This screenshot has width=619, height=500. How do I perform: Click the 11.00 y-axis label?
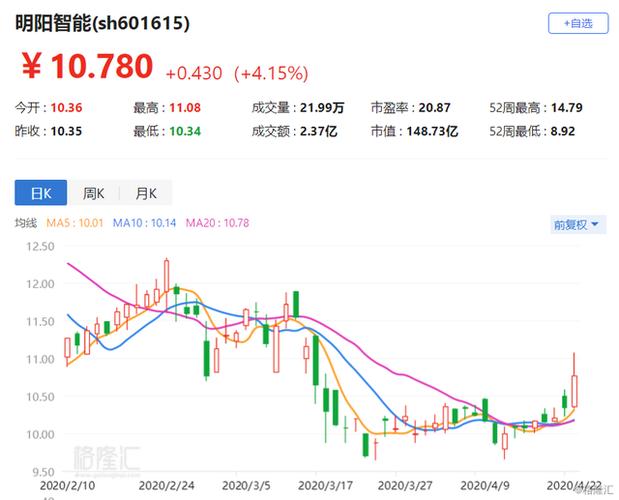[x=40, y=360]
